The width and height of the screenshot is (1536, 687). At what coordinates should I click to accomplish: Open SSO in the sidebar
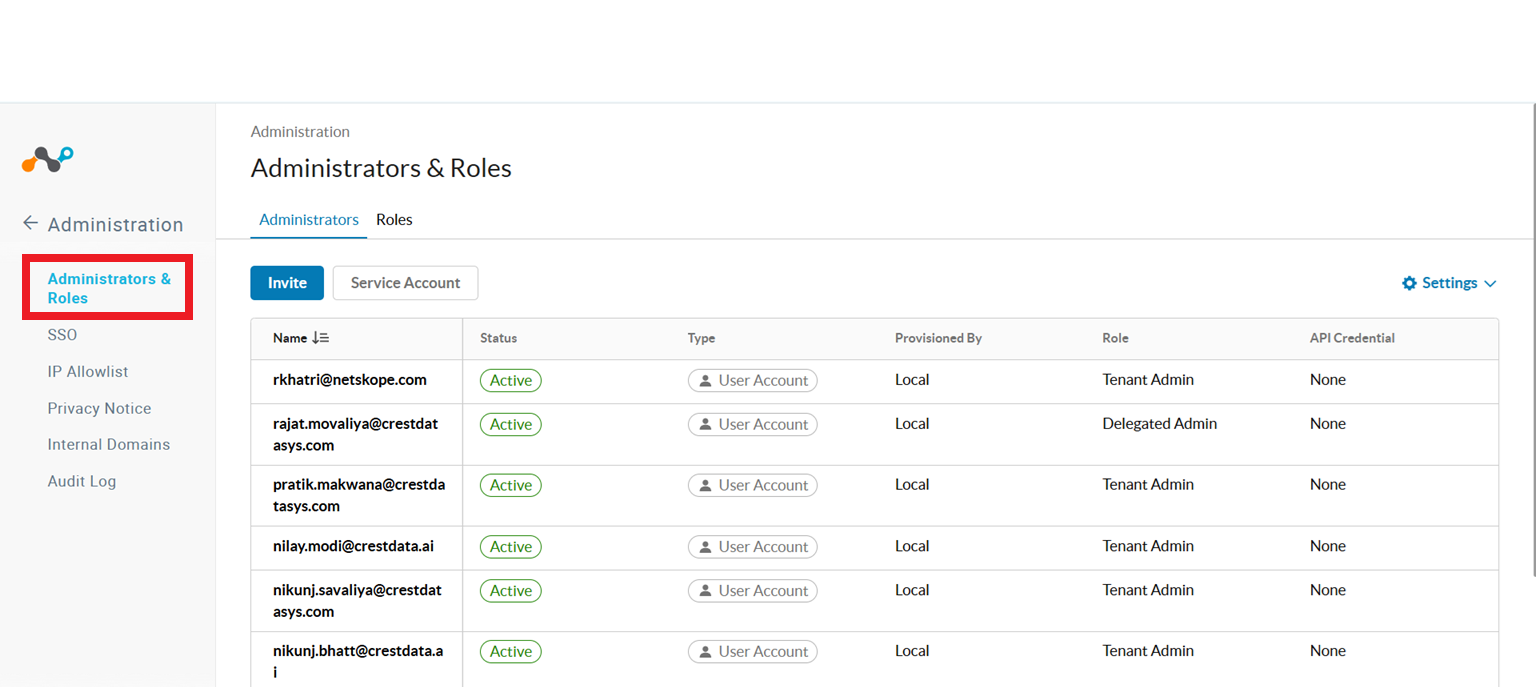click(62, 335)
